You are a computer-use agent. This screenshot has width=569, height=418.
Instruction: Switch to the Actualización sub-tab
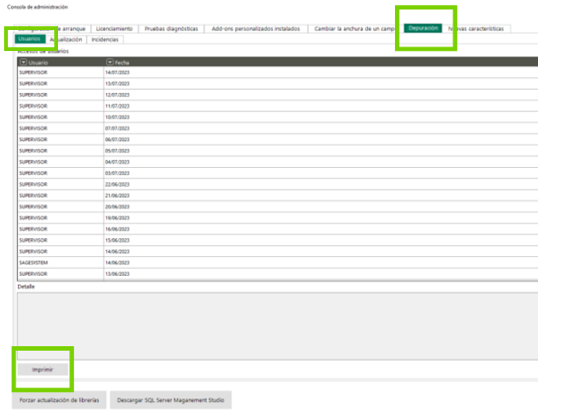(66, 40)
